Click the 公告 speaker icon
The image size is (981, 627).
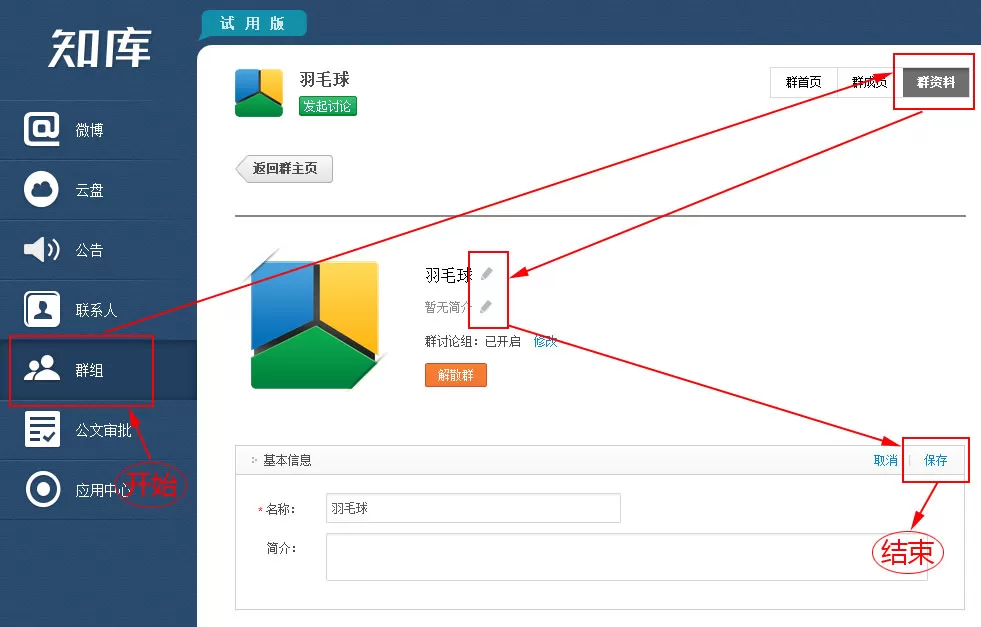pyautogui.click(x=41, y=249)
